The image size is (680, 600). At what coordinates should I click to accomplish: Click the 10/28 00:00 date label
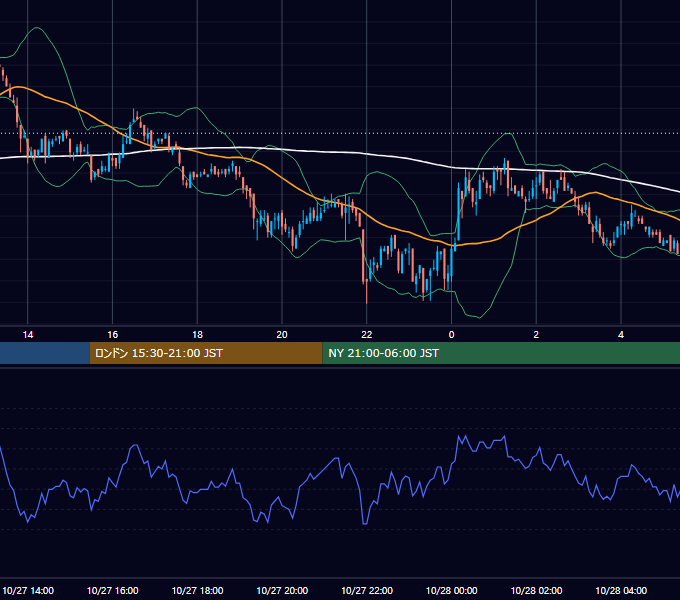[x=451, y=590]
